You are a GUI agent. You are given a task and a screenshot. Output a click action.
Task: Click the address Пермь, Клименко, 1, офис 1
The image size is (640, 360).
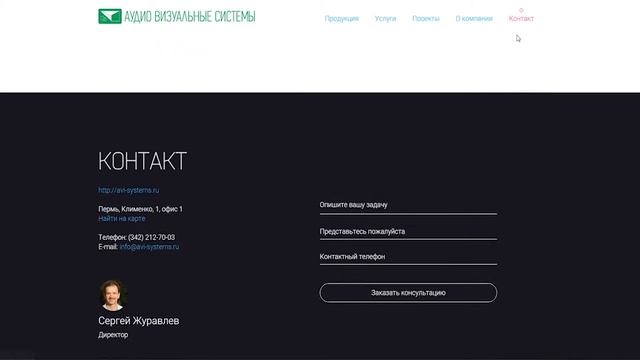140,209
